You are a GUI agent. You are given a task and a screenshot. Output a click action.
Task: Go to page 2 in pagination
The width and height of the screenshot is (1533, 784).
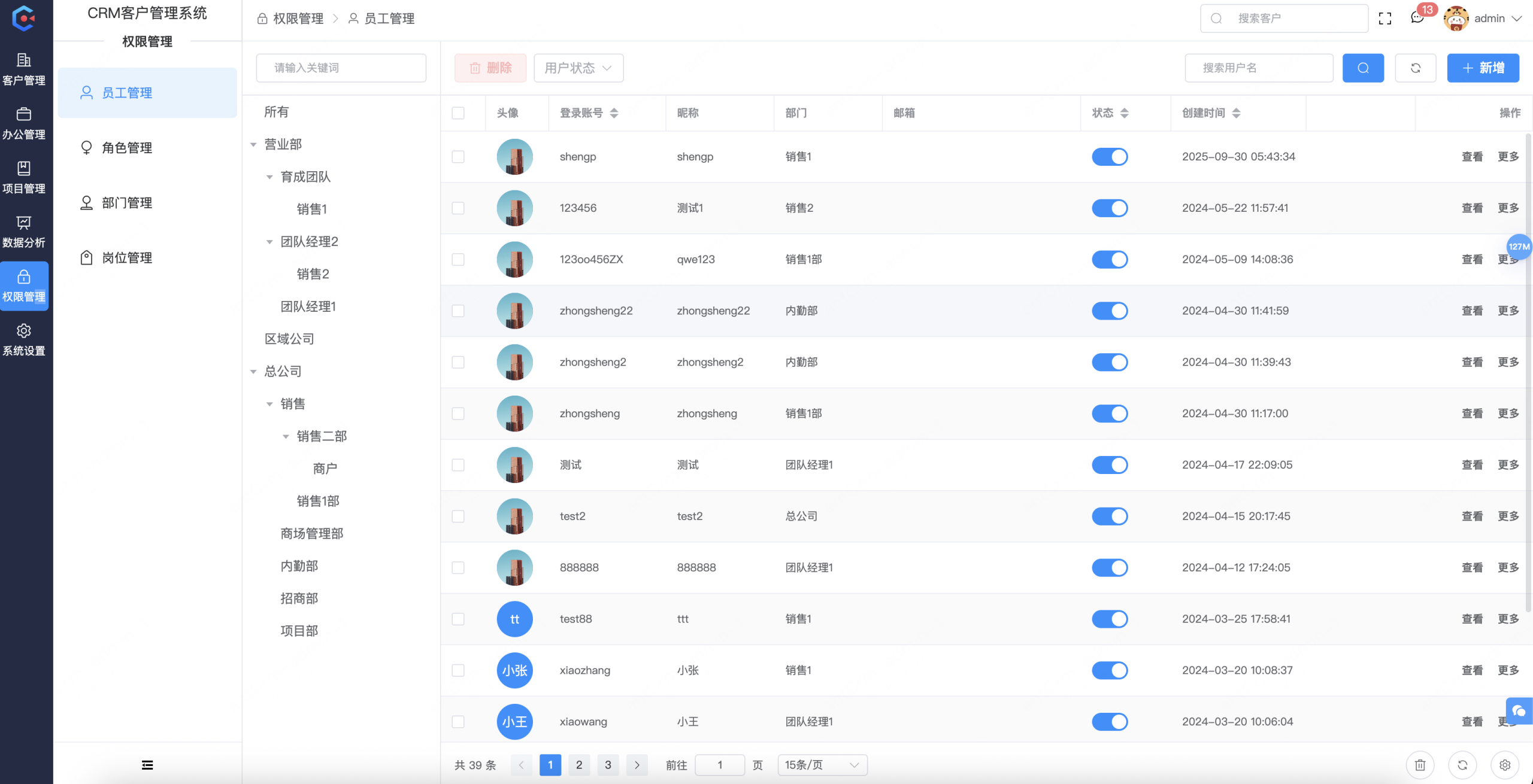point(578,764)
